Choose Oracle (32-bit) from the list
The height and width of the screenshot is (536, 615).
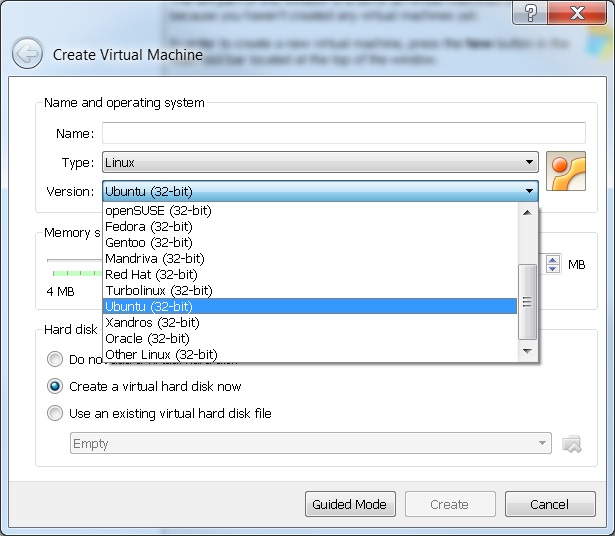310,339
